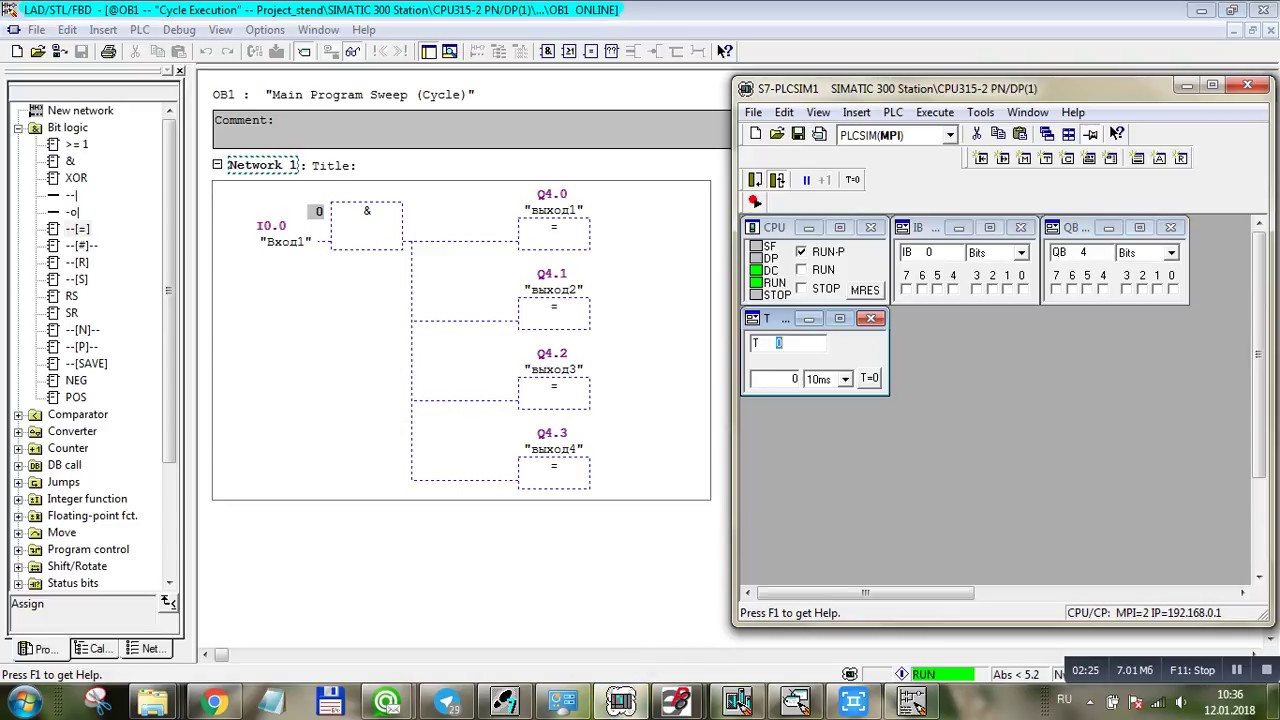The height and width of the screenshot is (720, 1280).
Task: Toggle the Monitor (glasses) icon
Action: [353, 51]
